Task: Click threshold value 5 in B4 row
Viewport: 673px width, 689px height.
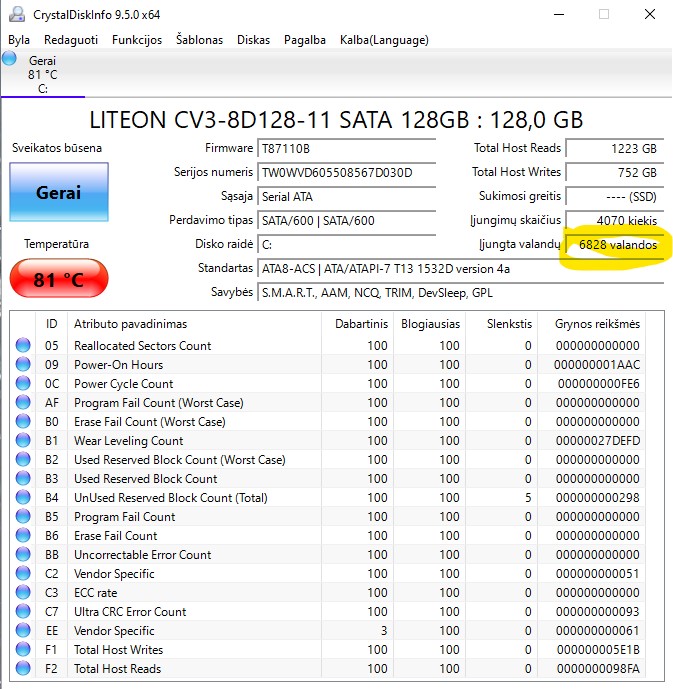Action: [x=528, y=497]
